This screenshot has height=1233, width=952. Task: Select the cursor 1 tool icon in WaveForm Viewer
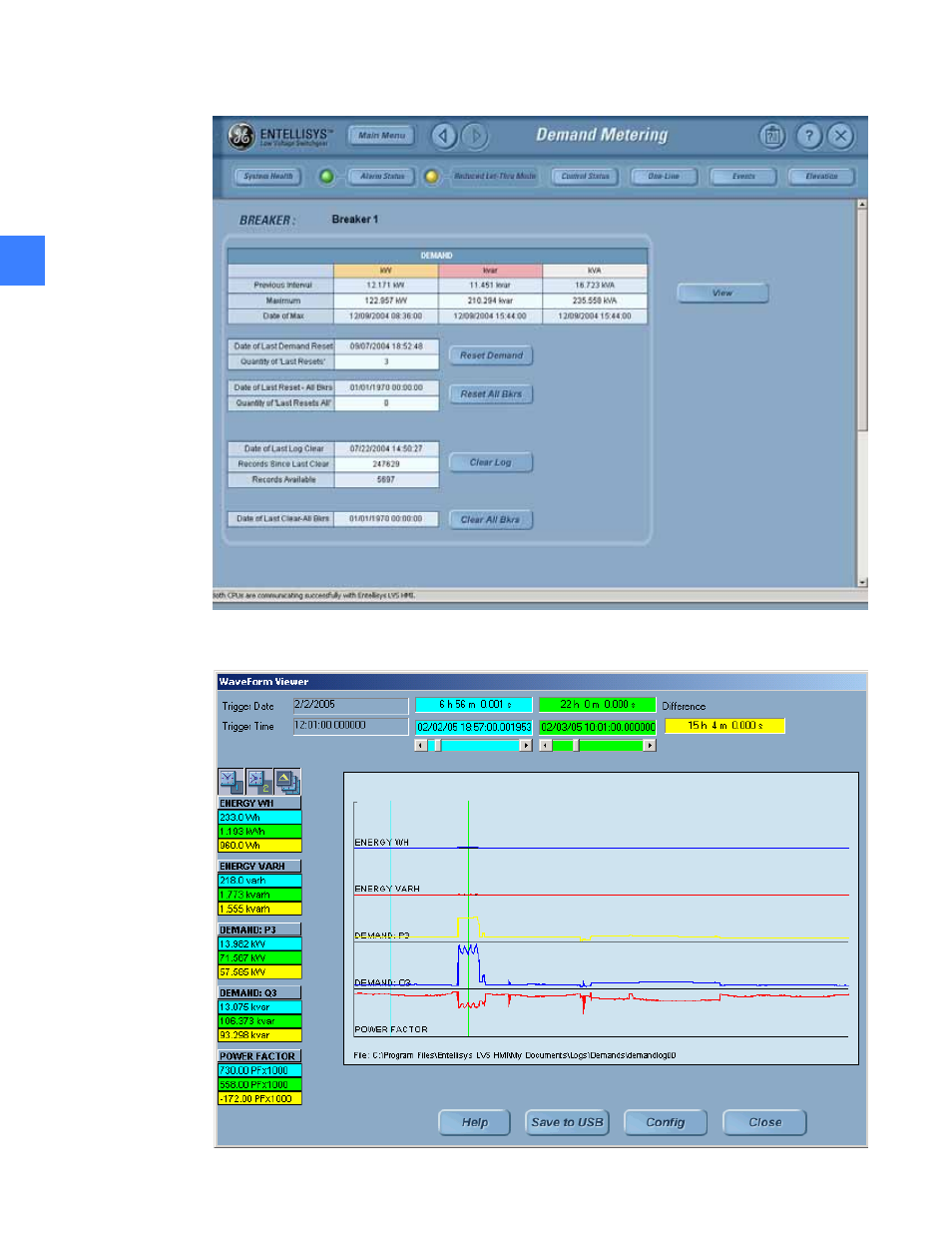coord(231,781)
